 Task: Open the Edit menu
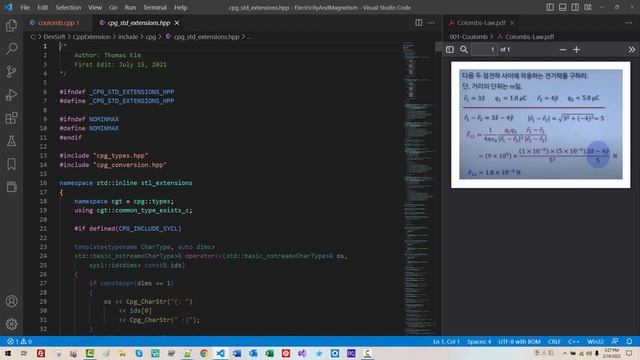[42, 7]
